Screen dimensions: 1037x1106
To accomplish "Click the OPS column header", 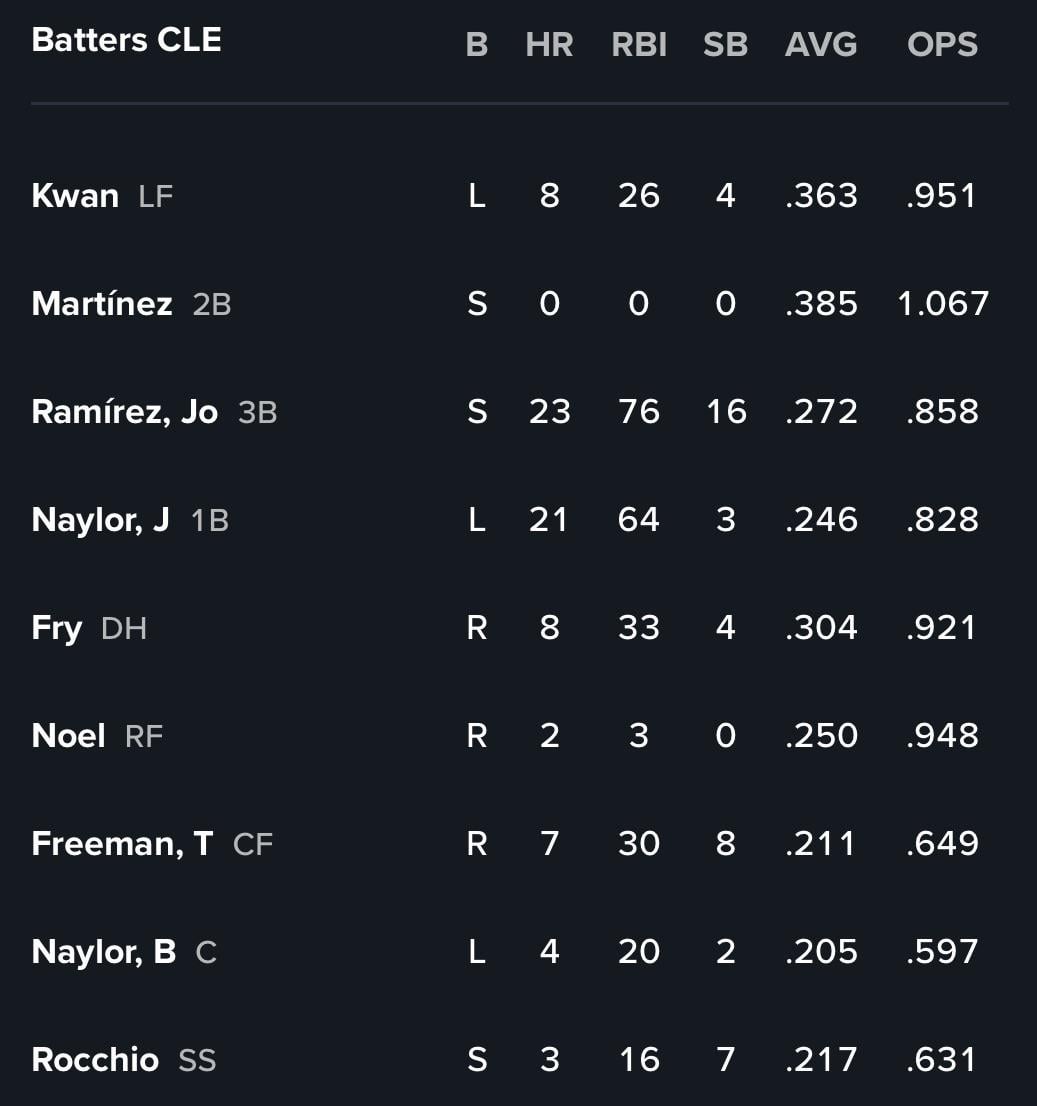I will [942, 44].
